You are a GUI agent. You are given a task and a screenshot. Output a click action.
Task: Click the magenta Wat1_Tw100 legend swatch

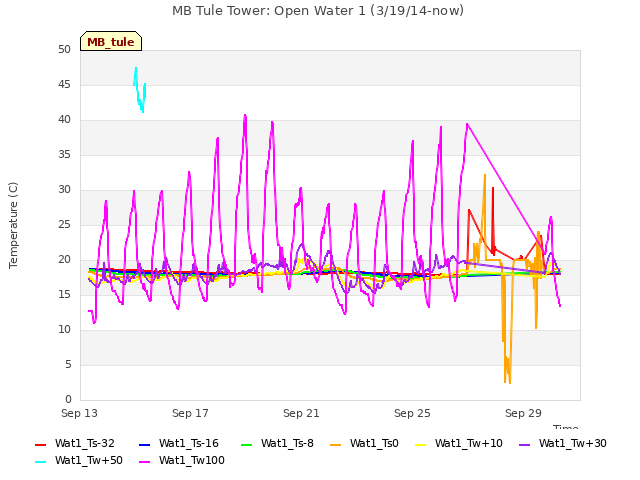tap(144, 462)
